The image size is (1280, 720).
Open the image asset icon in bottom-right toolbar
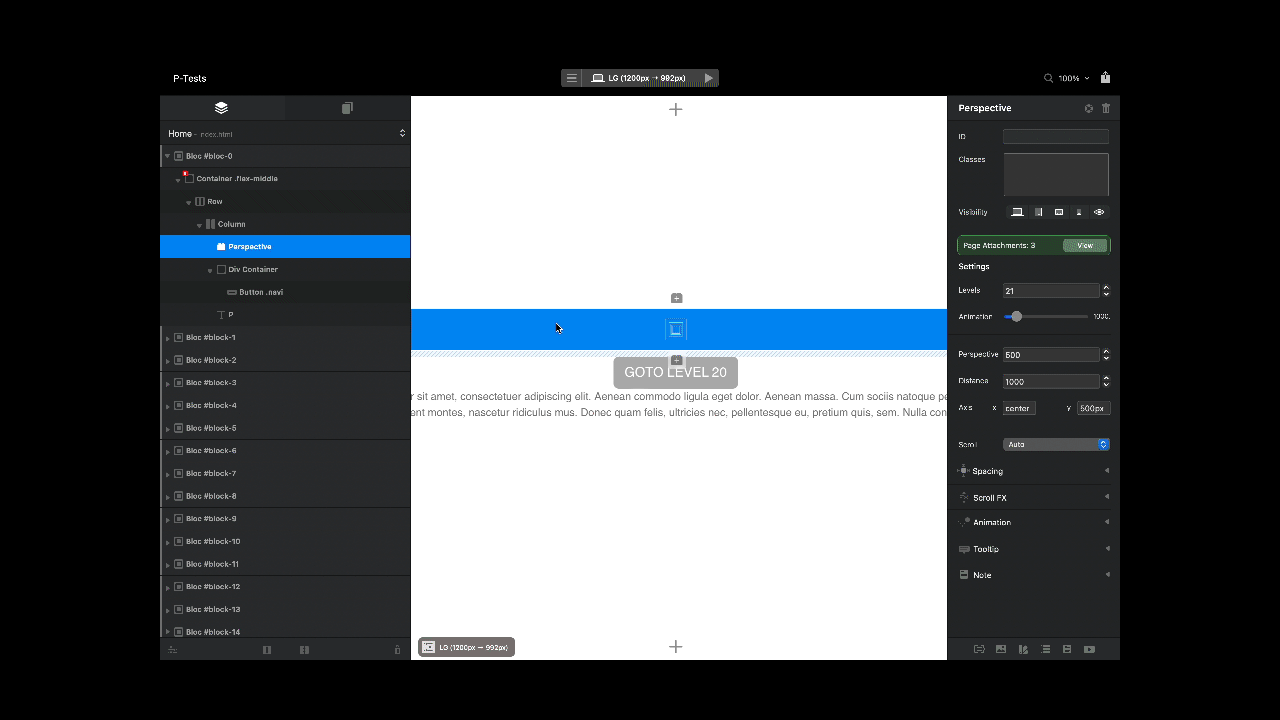point(1001,649)
